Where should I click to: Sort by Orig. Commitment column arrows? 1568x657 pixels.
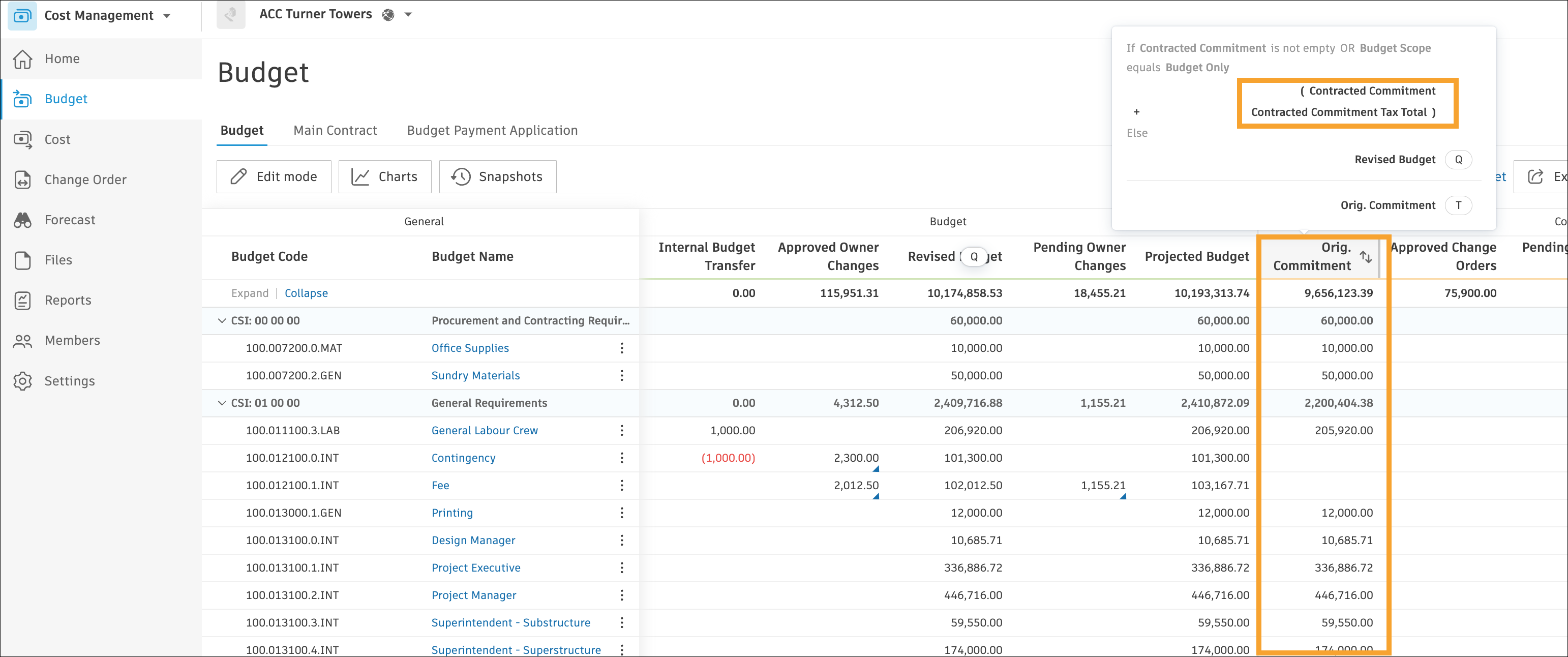point(1365,256)
